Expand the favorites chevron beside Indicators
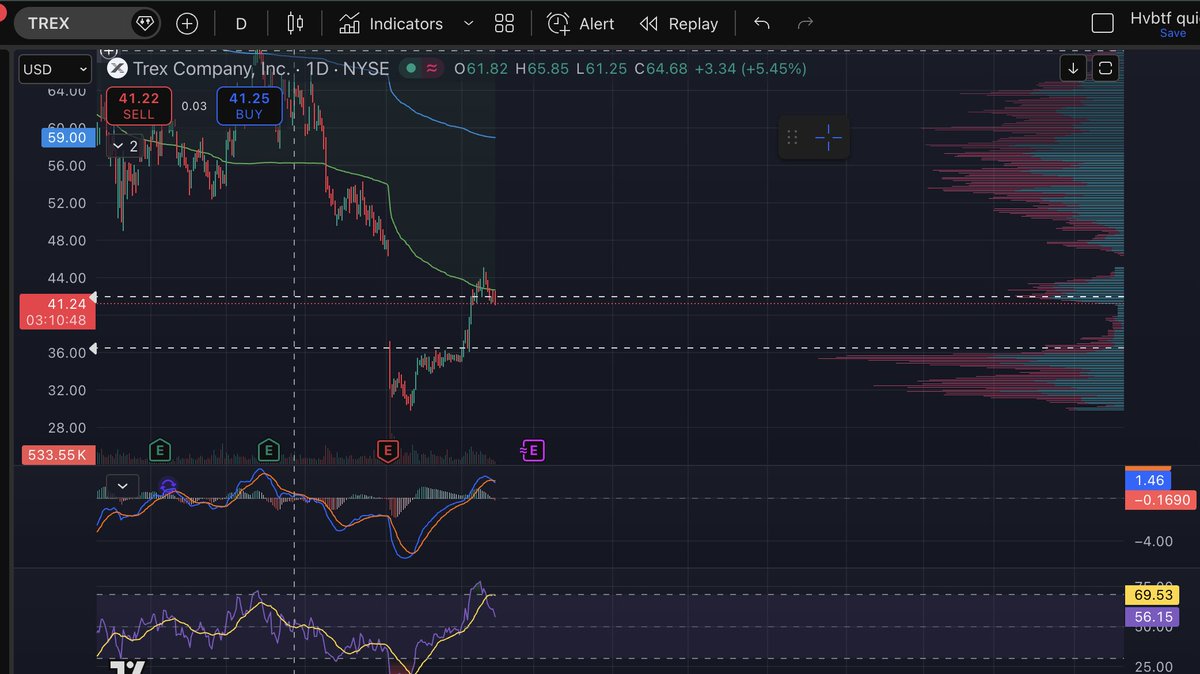The width and height of the screenshot is (1200, 674). 470,23
